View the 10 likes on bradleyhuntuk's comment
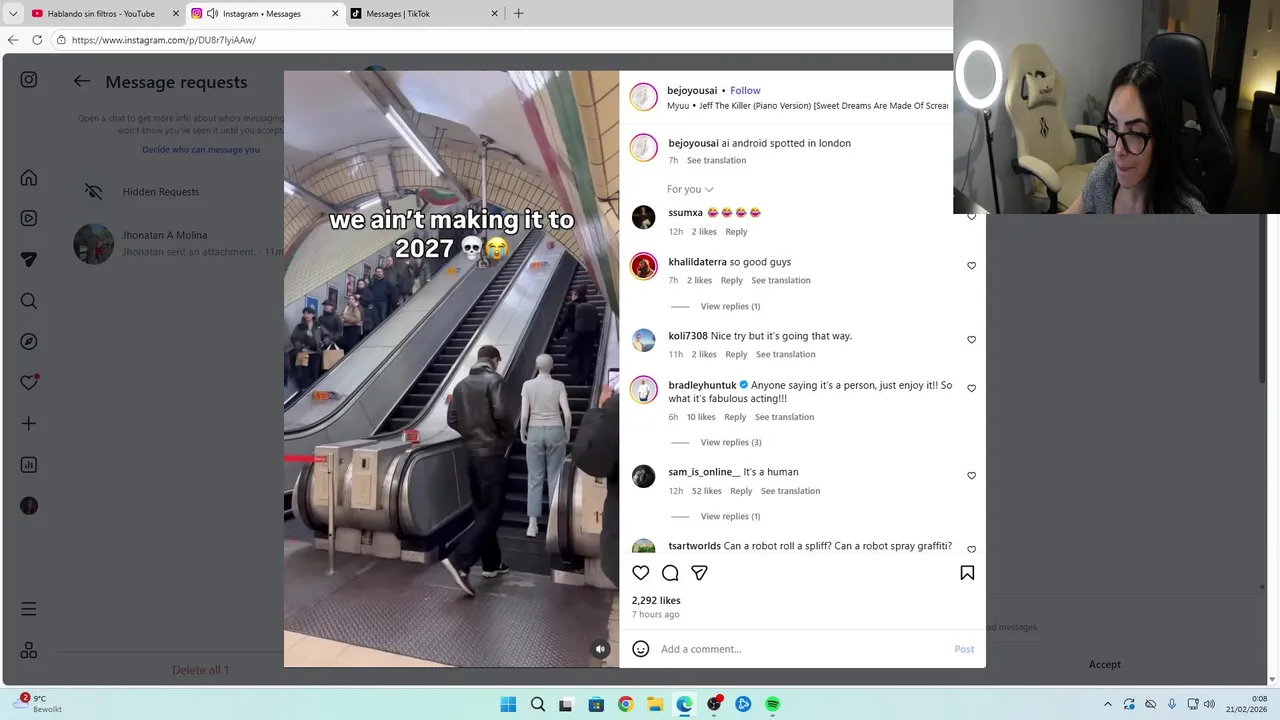Viewport: 1280px width, 720px height. pyautogui.click(x=700, y=417)
